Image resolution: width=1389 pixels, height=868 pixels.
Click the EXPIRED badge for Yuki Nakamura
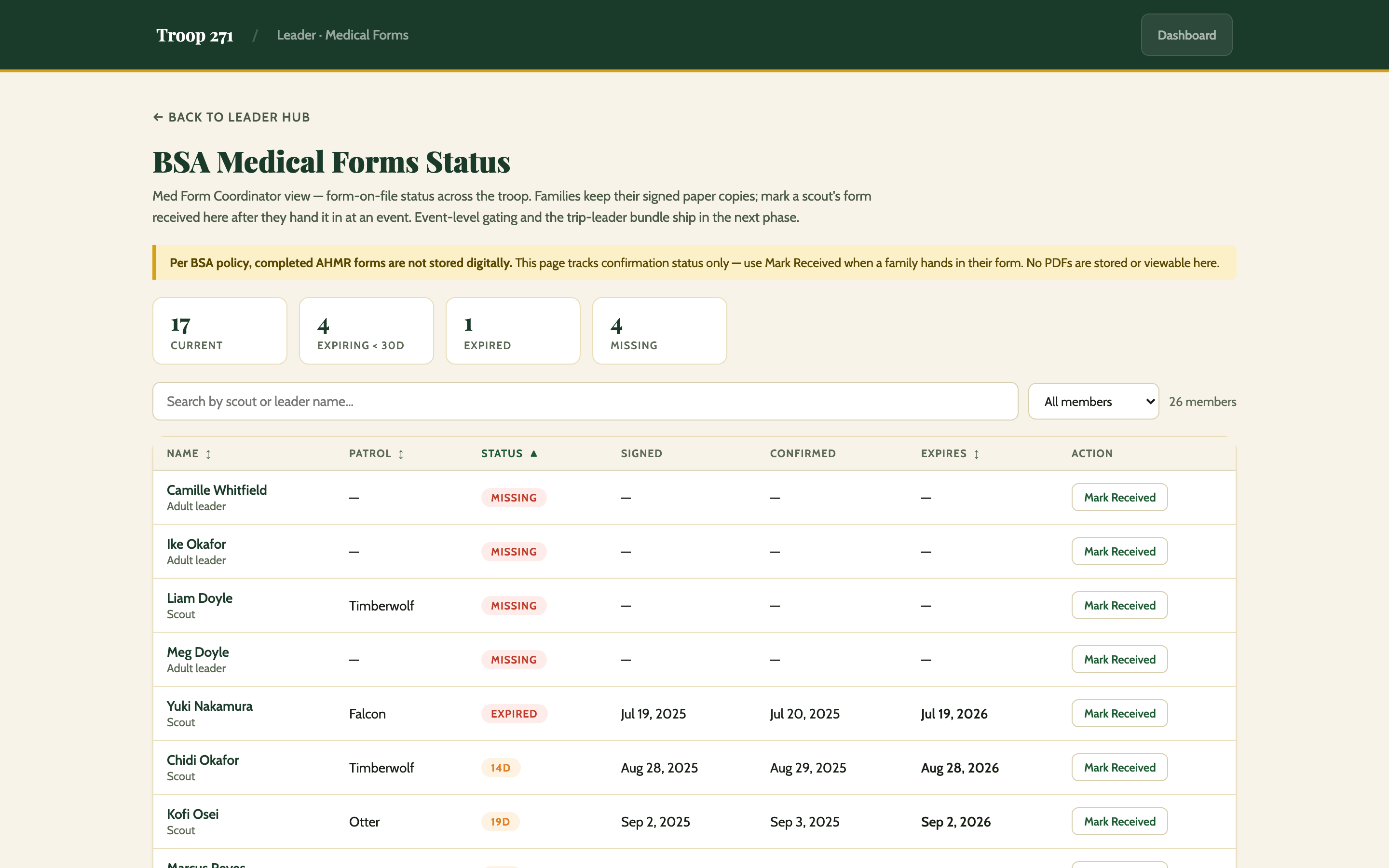click(514, 714)
